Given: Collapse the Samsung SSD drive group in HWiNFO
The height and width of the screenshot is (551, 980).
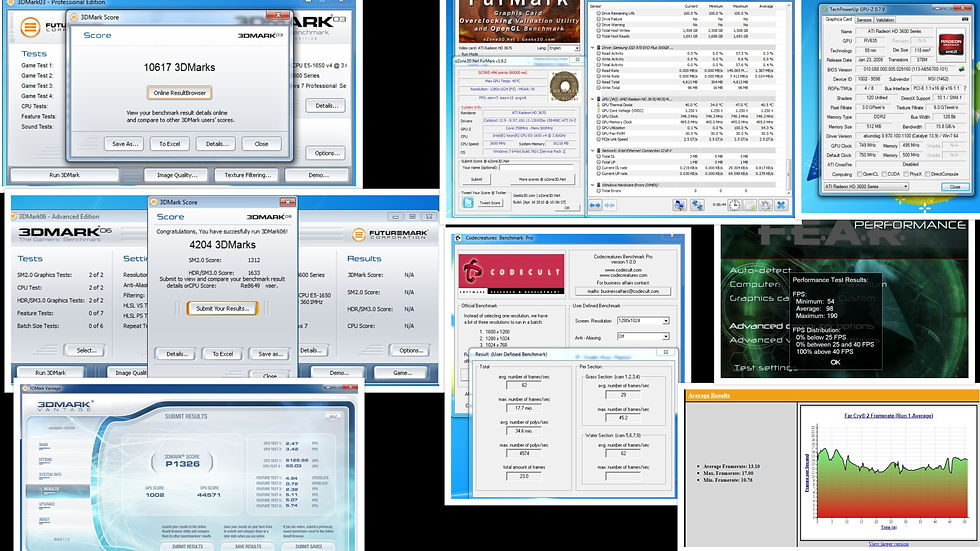Looking at the screenshot, I should [x=593, y=47].
